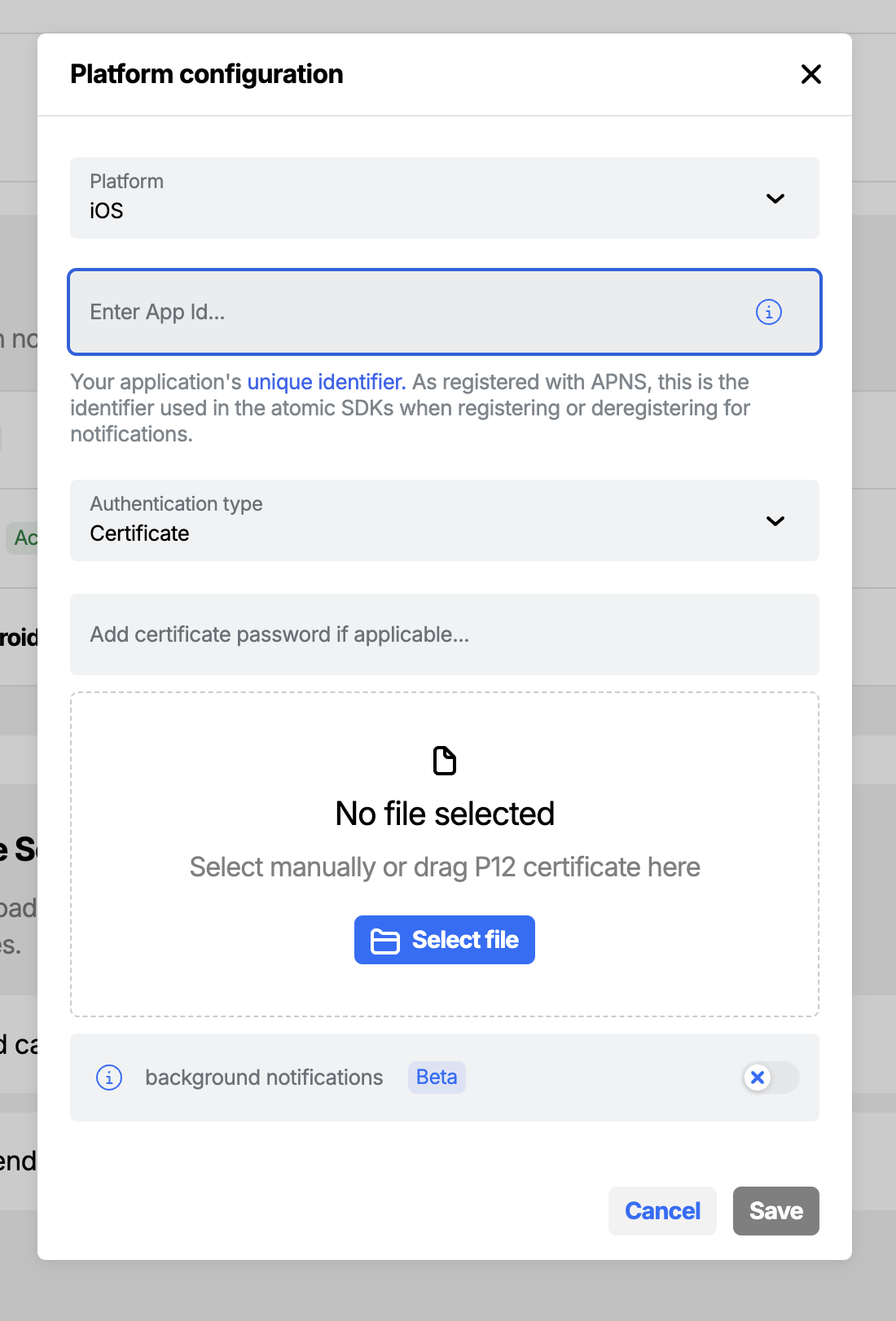Open the 'unique identifier' link
Viewport: 896px width, 1321px height.
point(325,382)
